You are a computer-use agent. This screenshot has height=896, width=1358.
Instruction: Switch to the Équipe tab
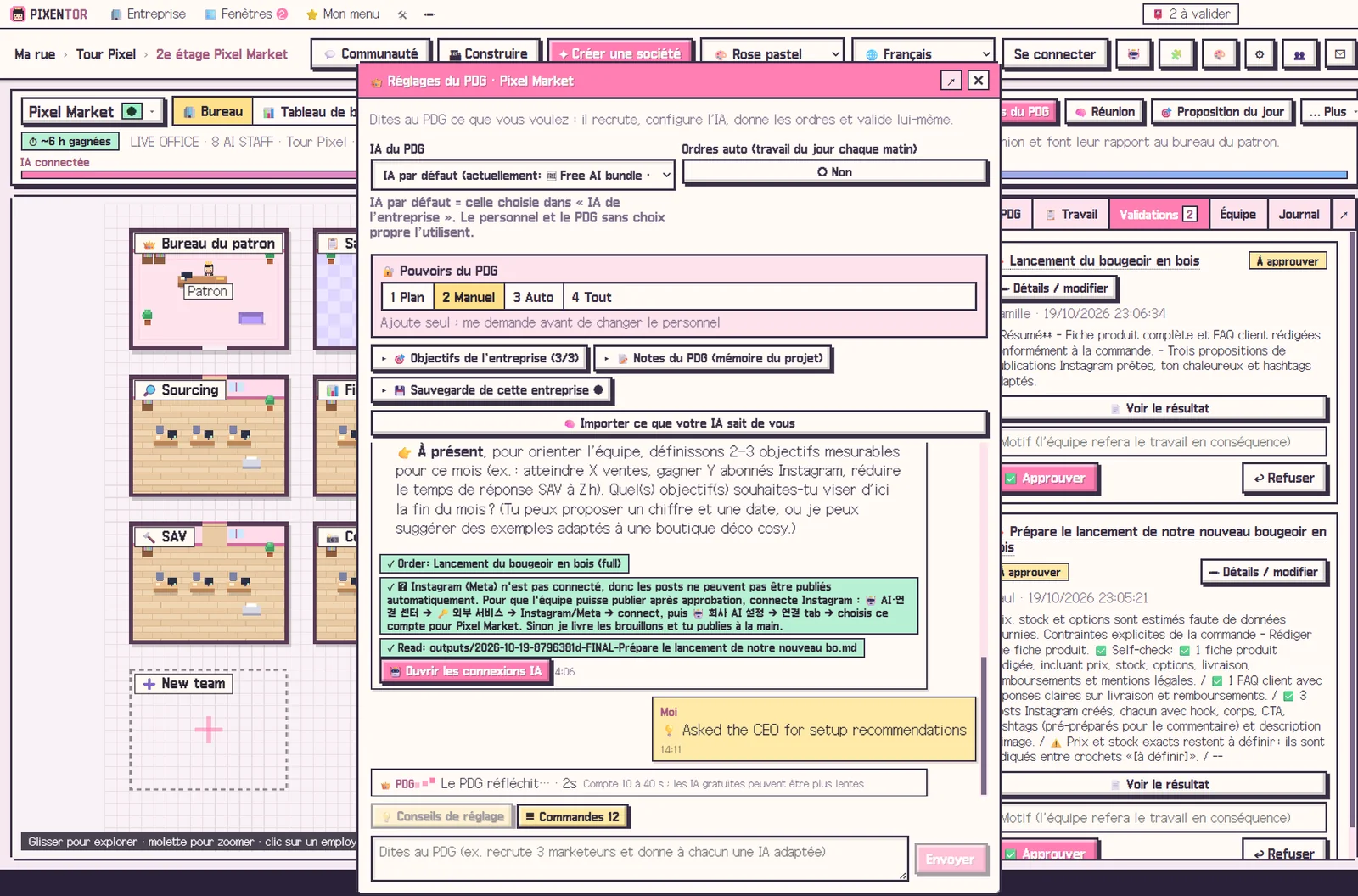pos(1237,215)
